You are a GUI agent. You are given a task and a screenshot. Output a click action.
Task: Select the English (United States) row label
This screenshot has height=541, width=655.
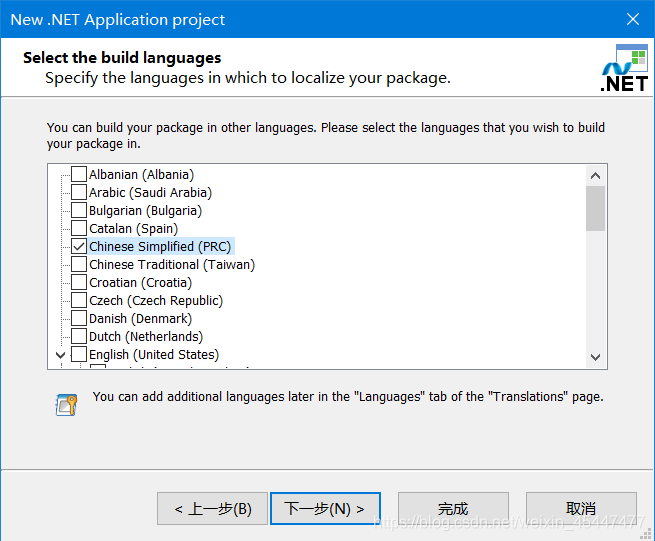pos(154,354)
